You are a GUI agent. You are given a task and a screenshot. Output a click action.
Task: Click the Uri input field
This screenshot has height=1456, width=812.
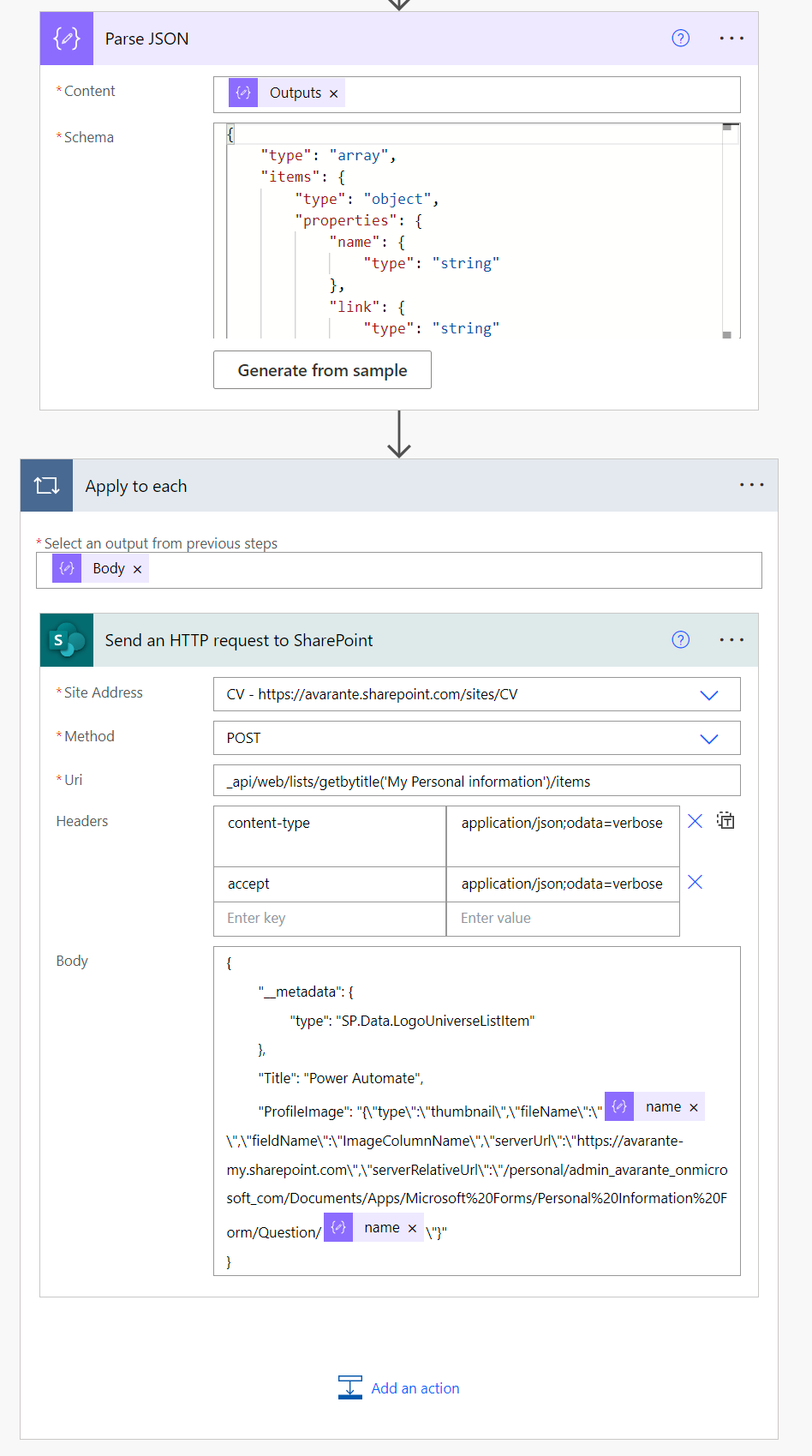tap(476, 782)
